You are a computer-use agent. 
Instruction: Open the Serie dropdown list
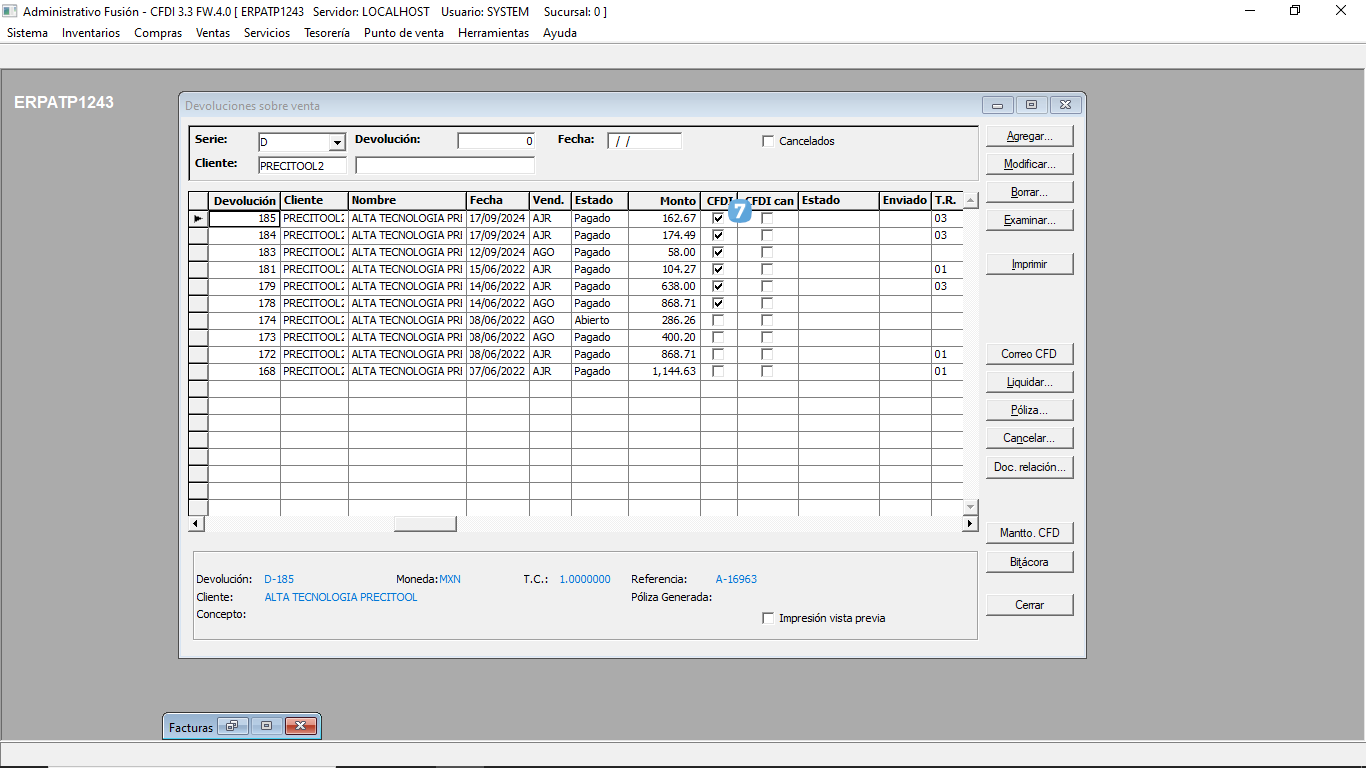(337, 142)
